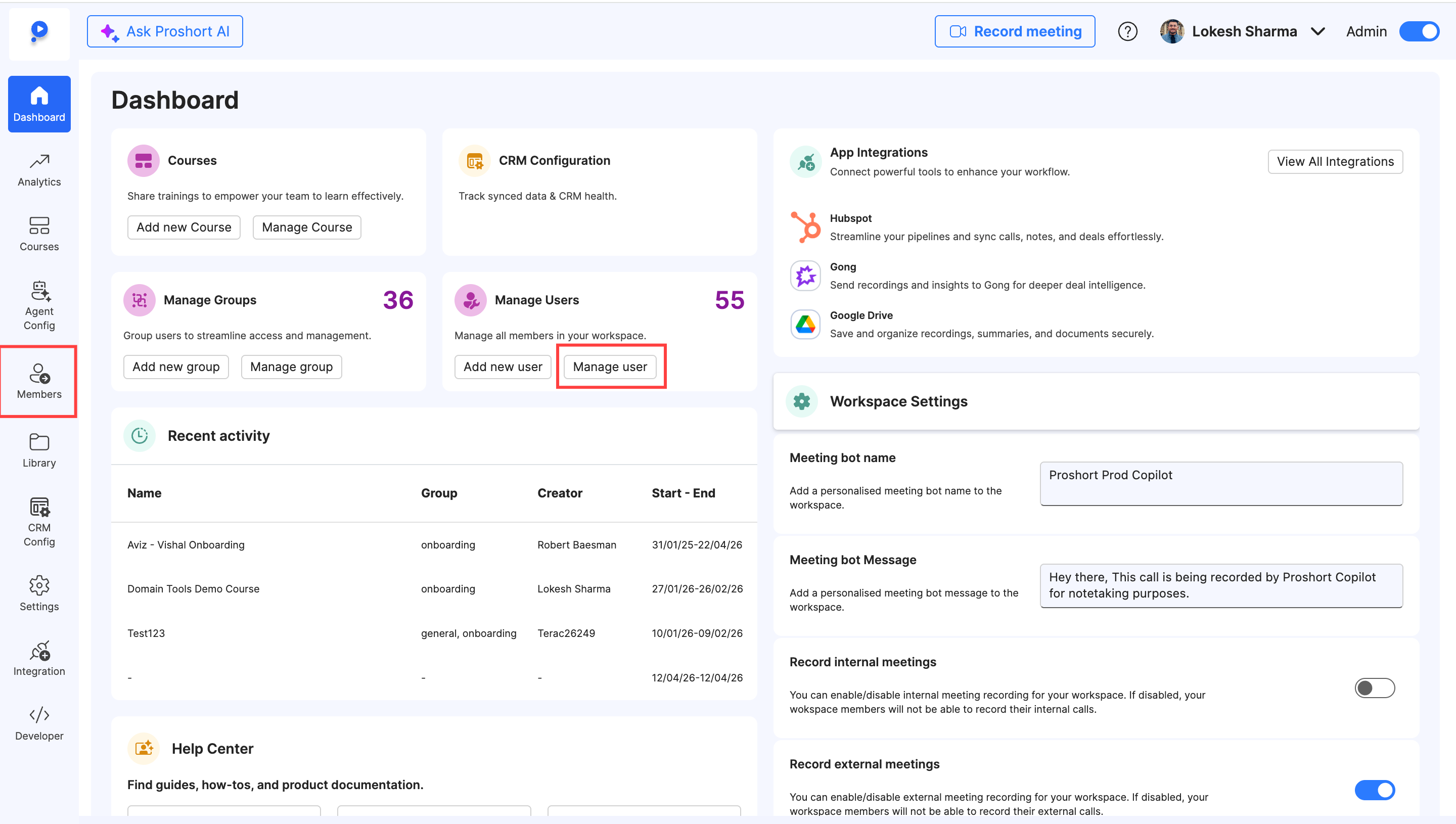The height and width of the screenshot is (824, 1456).
Task: Click Add new group button
Action: (x=176, y=368)
